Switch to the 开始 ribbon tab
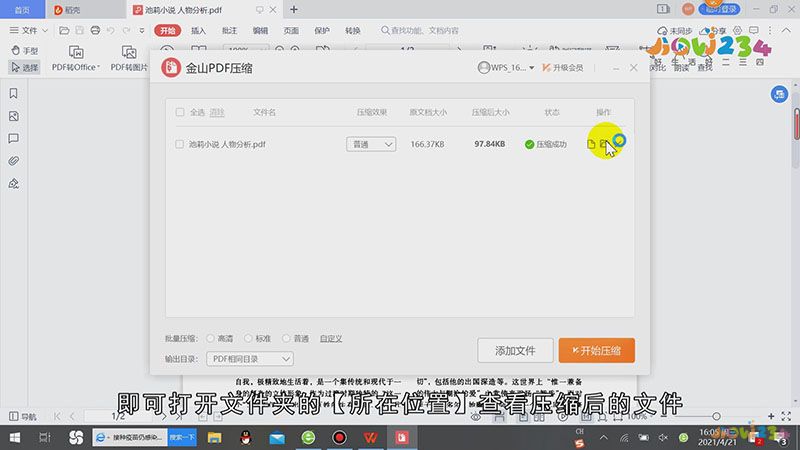This screenshot has height=450, width=800. pyautogui.click(x=167, y=31)
